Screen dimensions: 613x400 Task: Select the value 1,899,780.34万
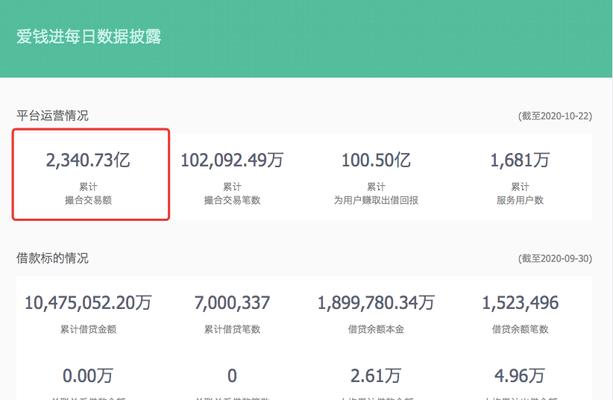click(376, 303)
